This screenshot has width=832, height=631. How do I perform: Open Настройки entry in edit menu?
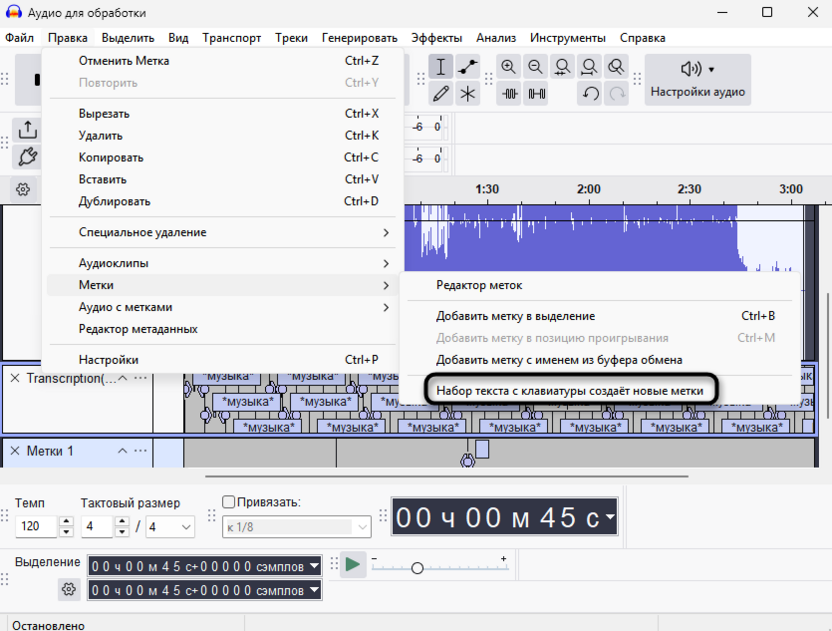222,360
